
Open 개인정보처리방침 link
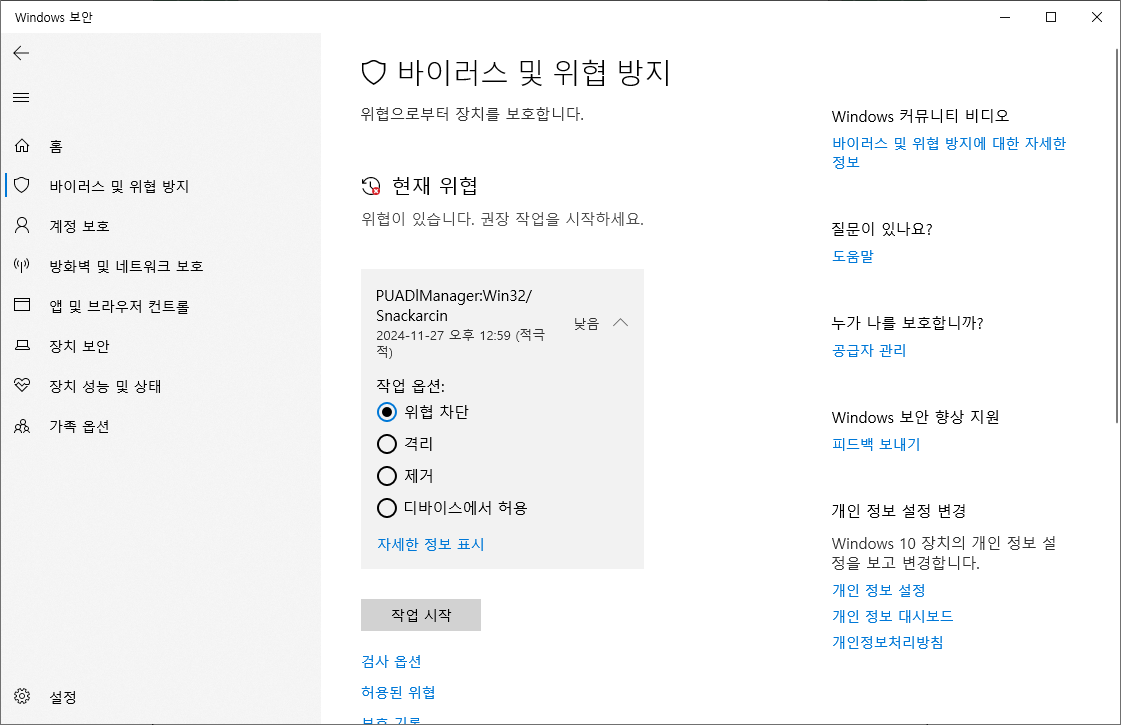(887, 642)
